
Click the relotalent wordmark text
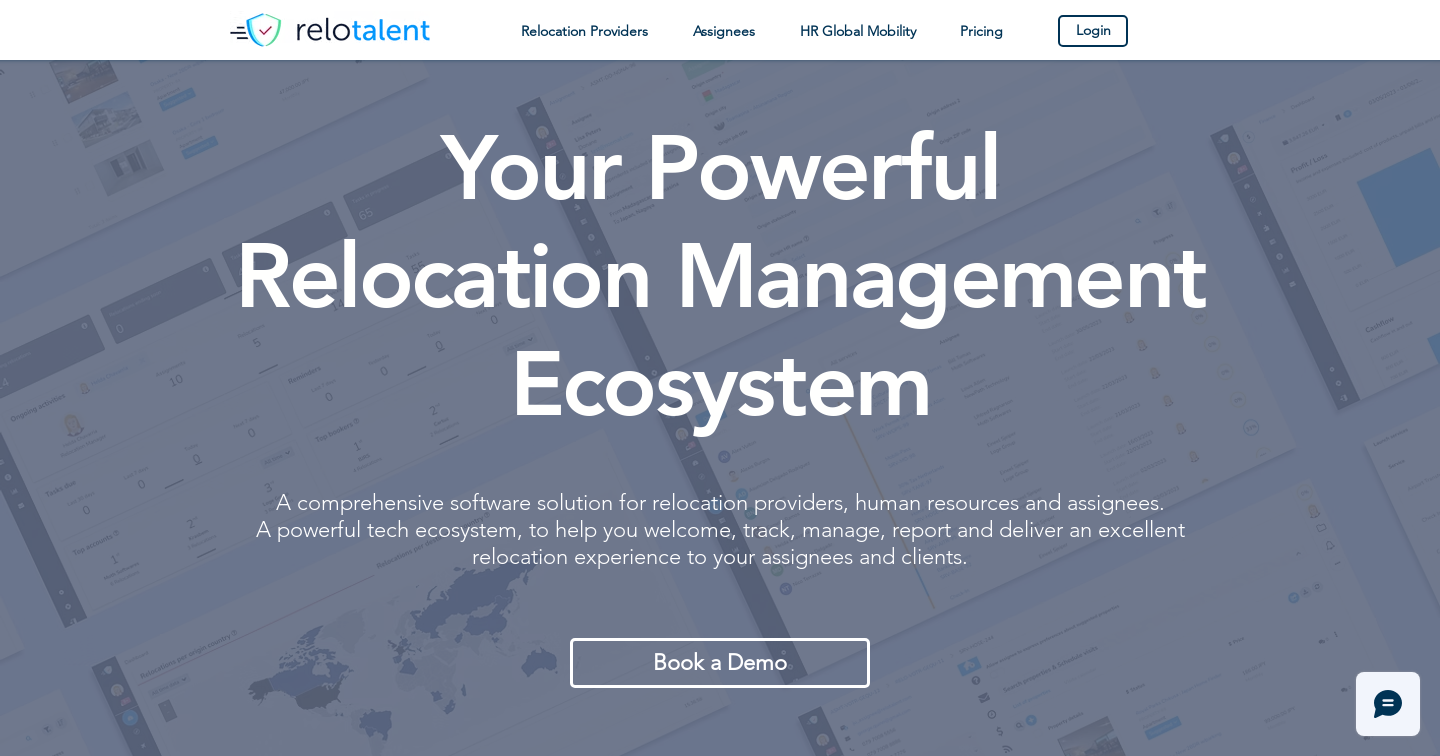point(363,30)
